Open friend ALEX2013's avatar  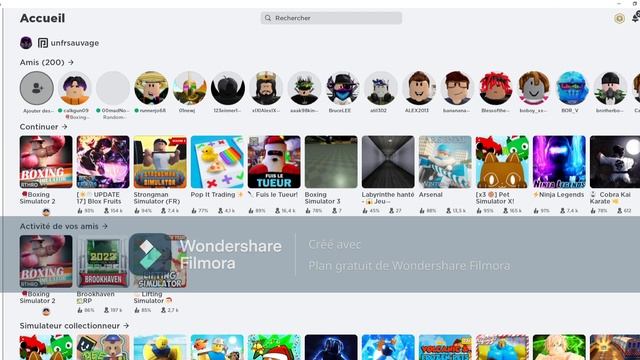point(419,88)
